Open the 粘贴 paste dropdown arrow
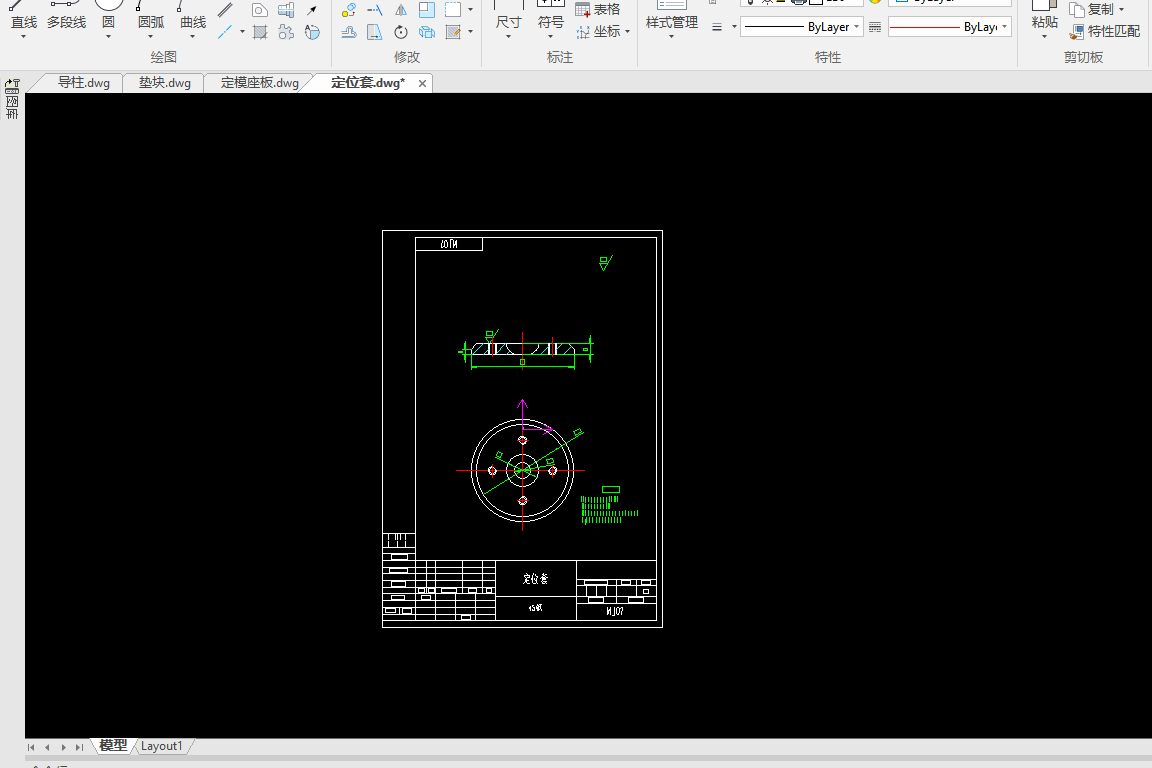Screen dimensions: 1152x768 tap(1044, 37)
